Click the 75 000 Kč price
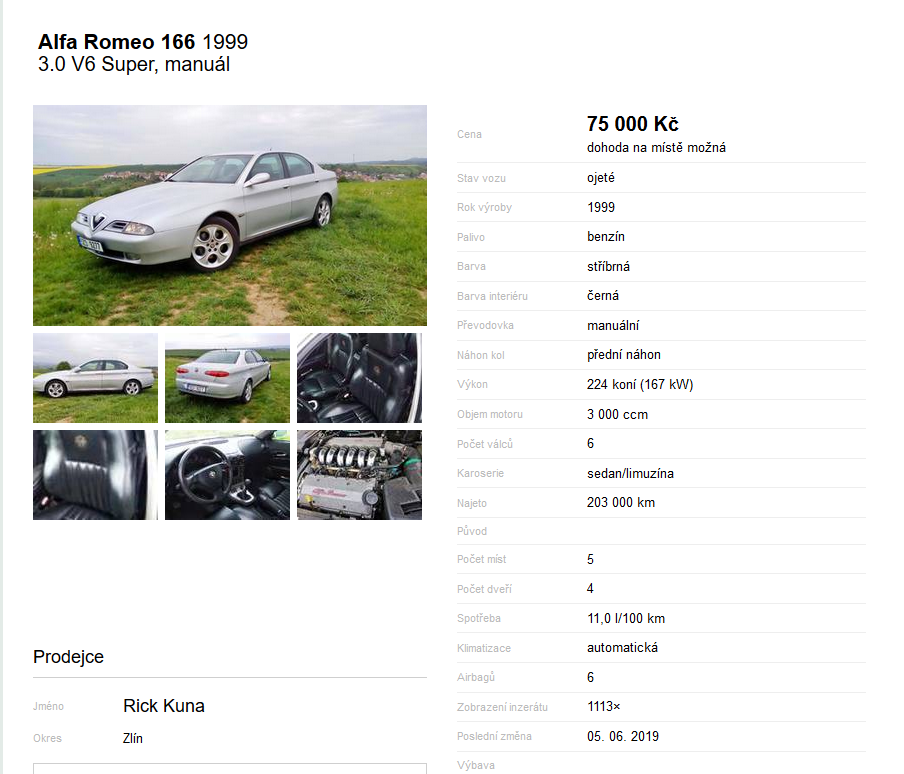The image size is (904, 774). pyautogui.click(x=632, y=123)
